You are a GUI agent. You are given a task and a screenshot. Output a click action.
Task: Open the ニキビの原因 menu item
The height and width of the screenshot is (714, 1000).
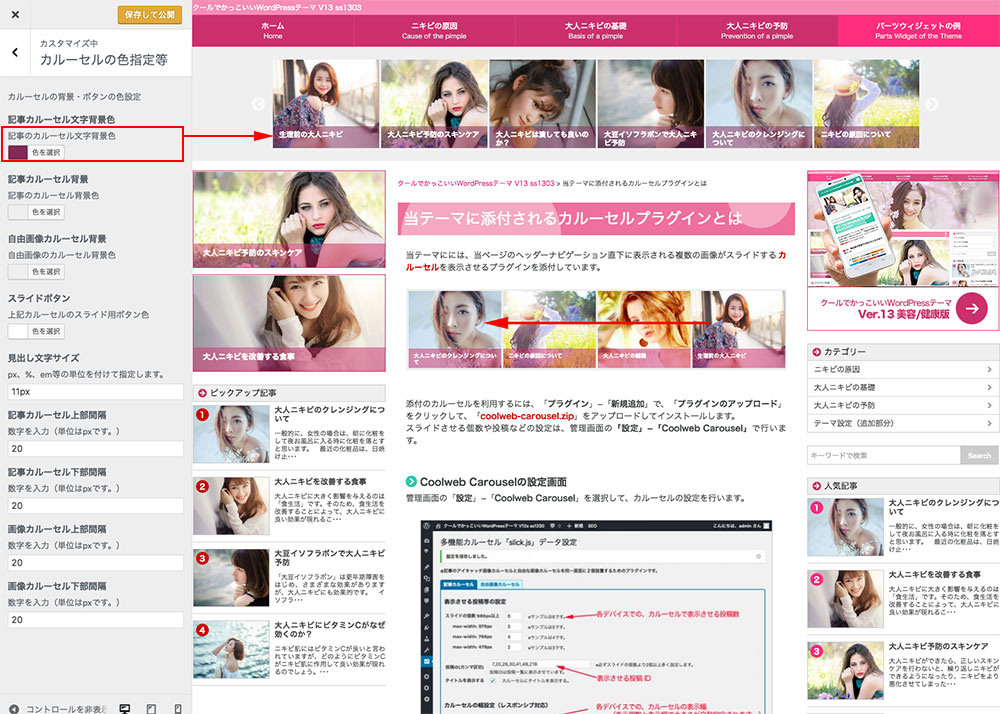click(x=434, y=31)
